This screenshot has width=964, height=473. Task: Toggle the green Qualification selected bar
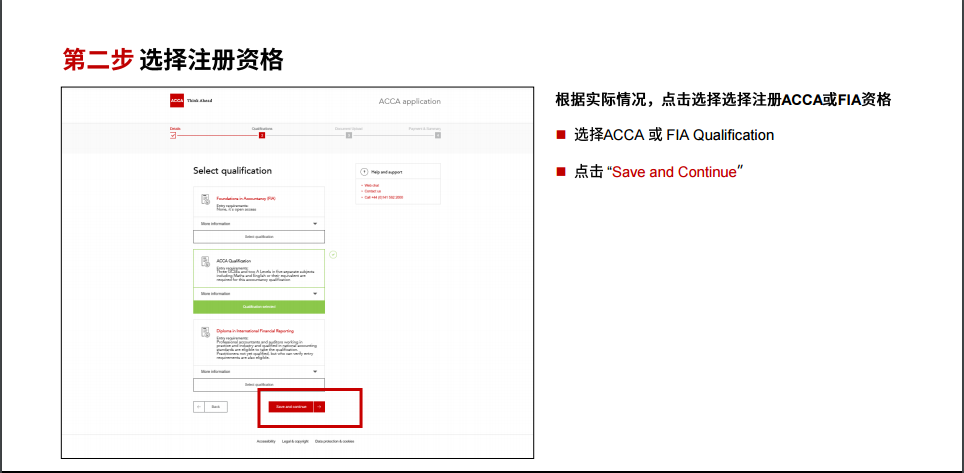tap(259, 306)
